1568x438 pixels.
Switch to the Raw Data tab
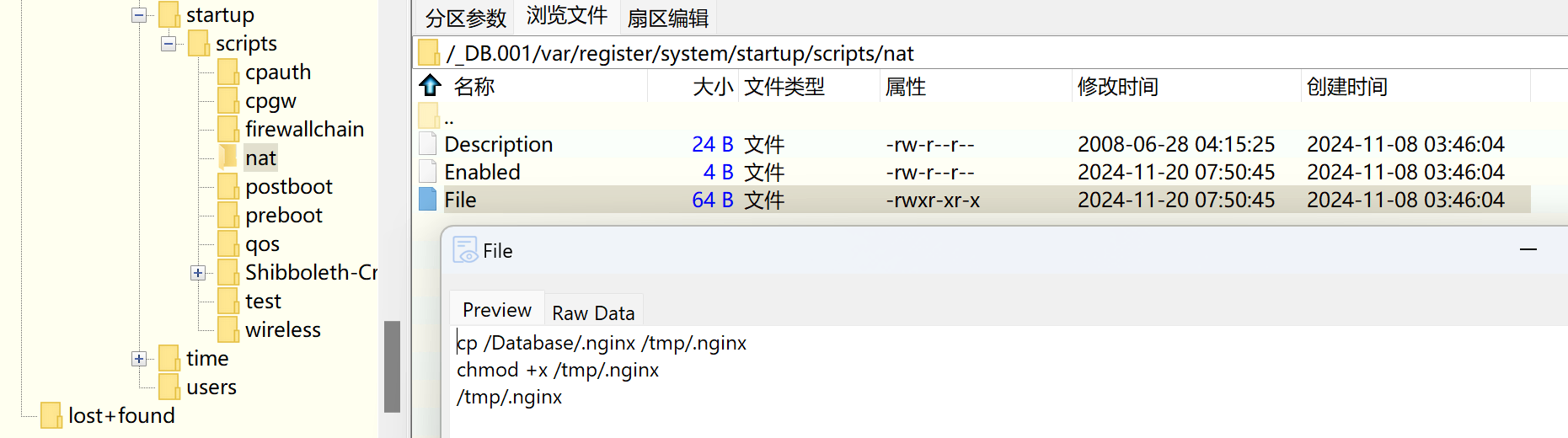[x=593, y=312]
